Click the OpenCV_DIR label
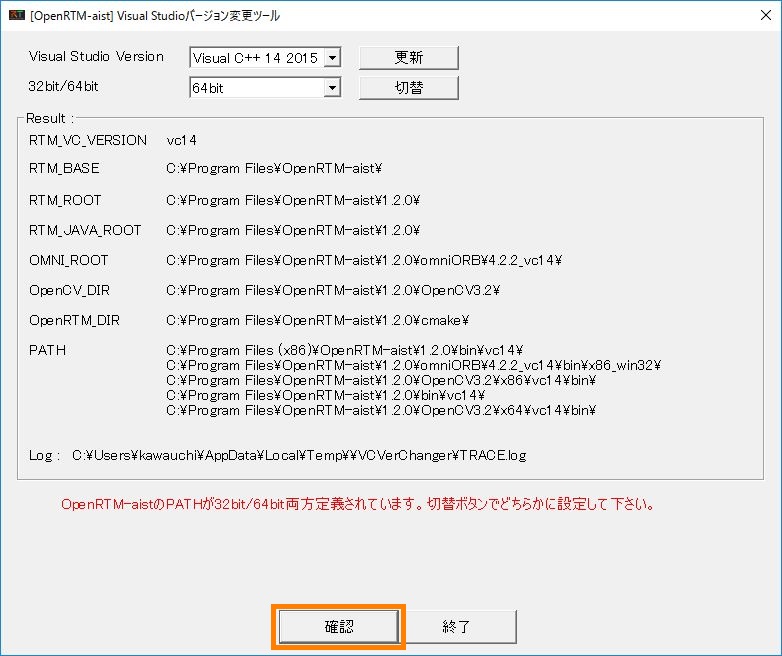 [x=69, y=290]
